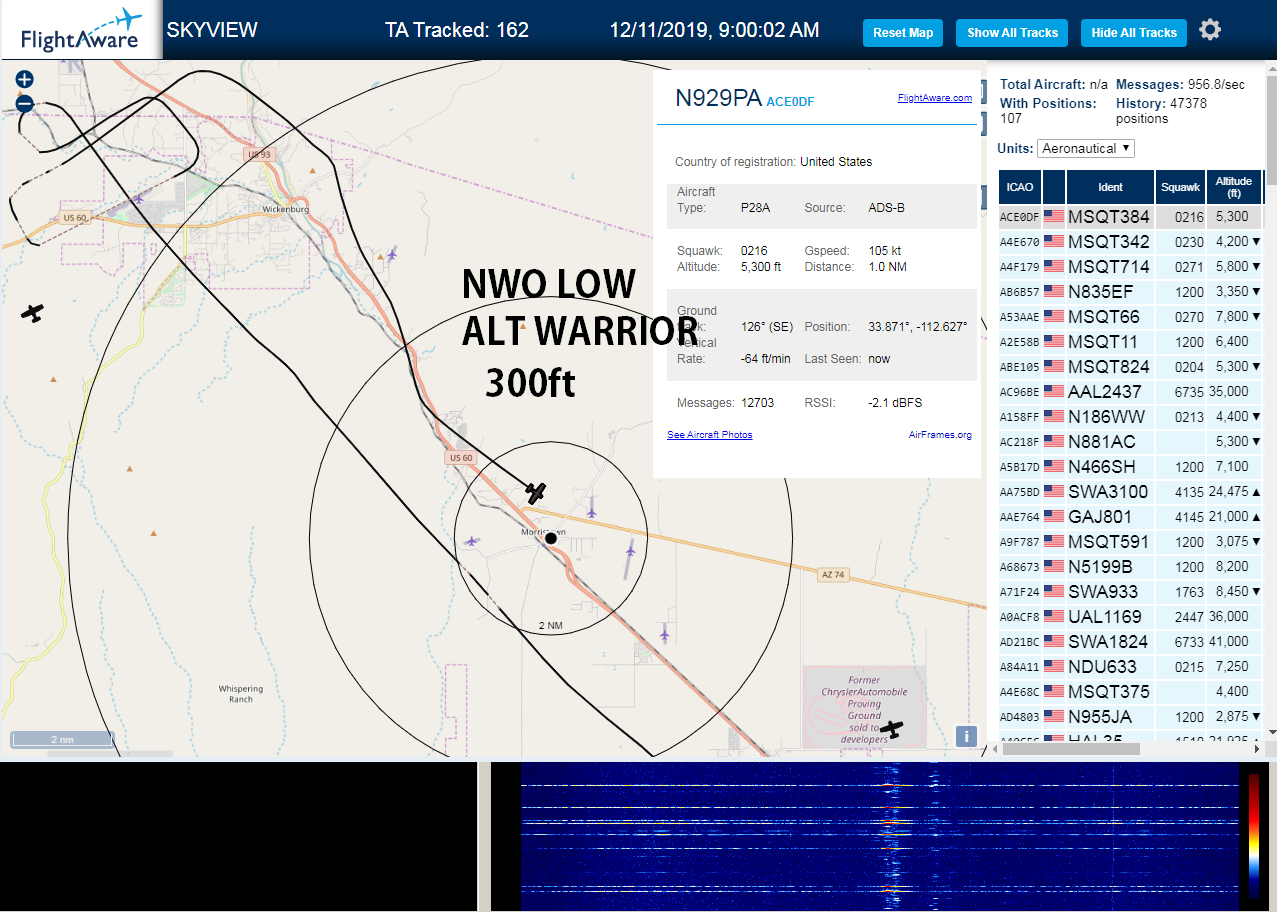Screen dimensions: 1277x913
Task: Select the GAJ801 aircraft row
Action: click(x=1131, y=517)
